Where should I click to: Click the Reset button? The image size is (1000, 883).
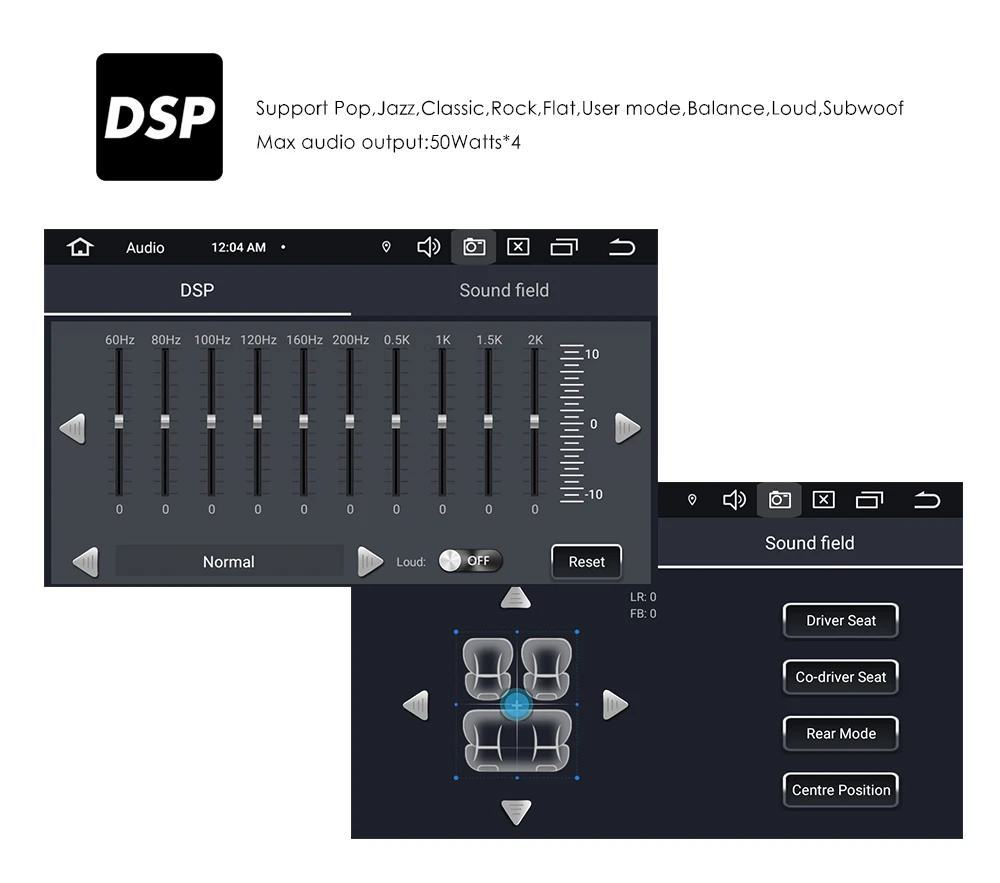tap(586, 562)
